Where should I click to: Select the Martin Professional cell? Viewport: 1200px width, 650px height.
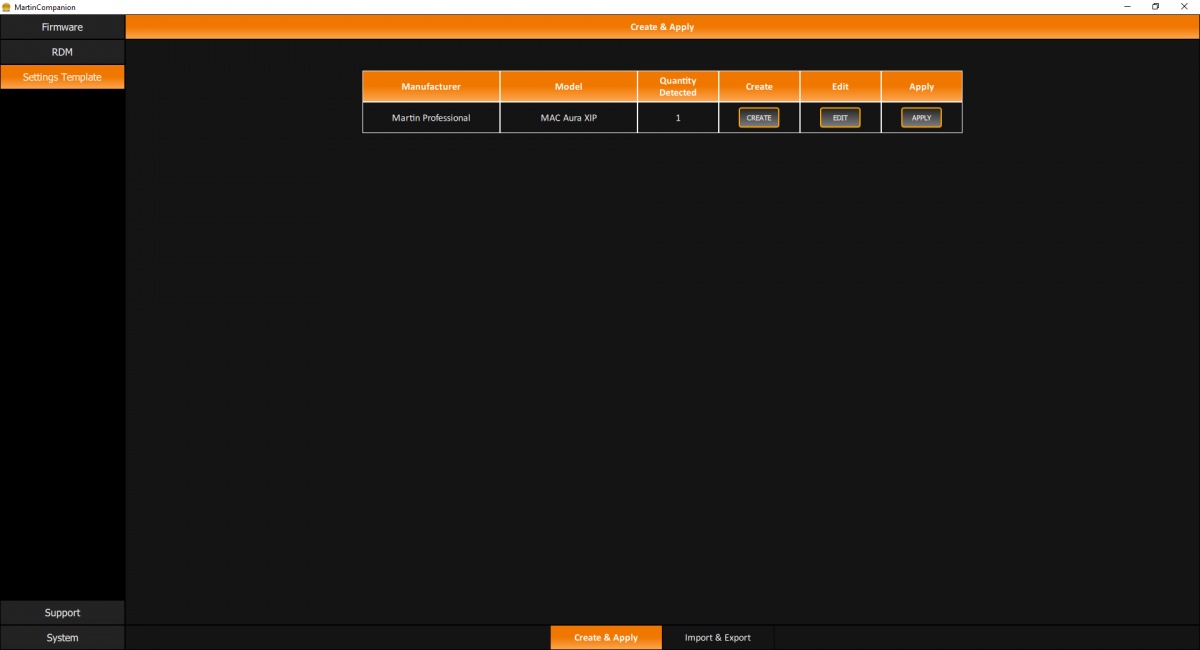[431, 118]
